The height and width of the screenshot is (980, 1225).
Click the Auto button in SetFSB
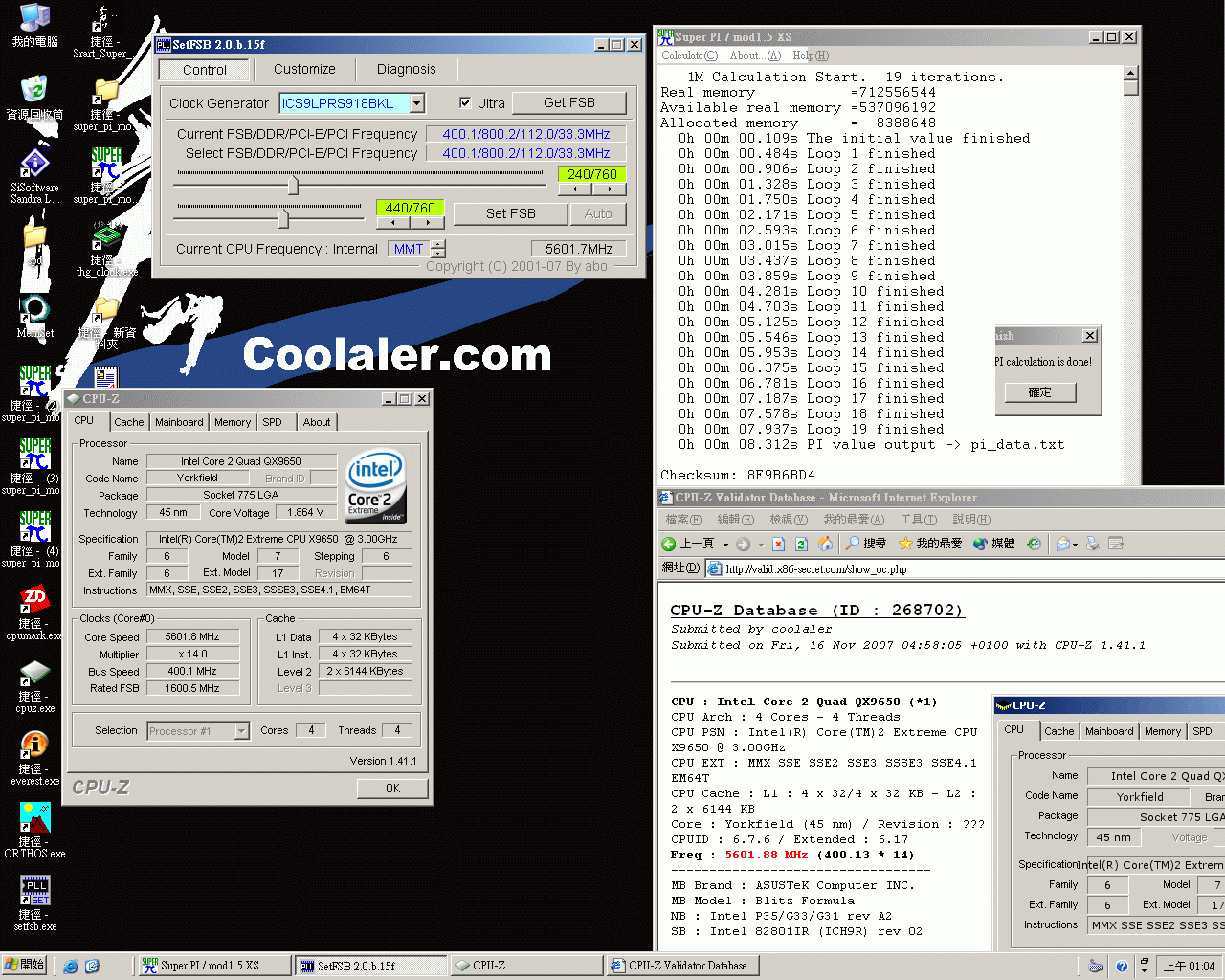[x=598, y=213]
